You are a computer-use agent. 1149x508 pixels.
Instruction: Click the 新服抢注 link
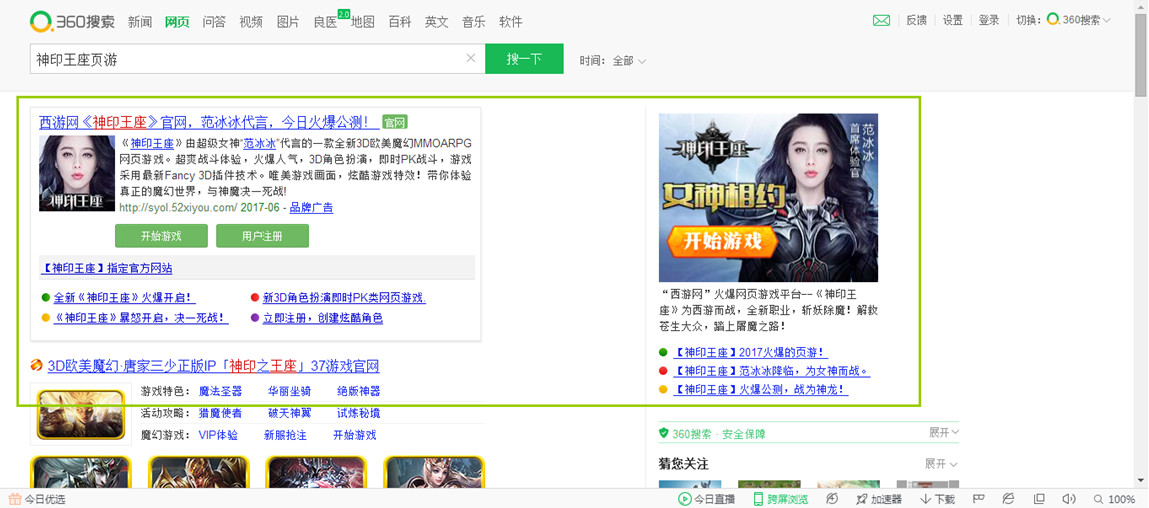(x=285, y=435)
